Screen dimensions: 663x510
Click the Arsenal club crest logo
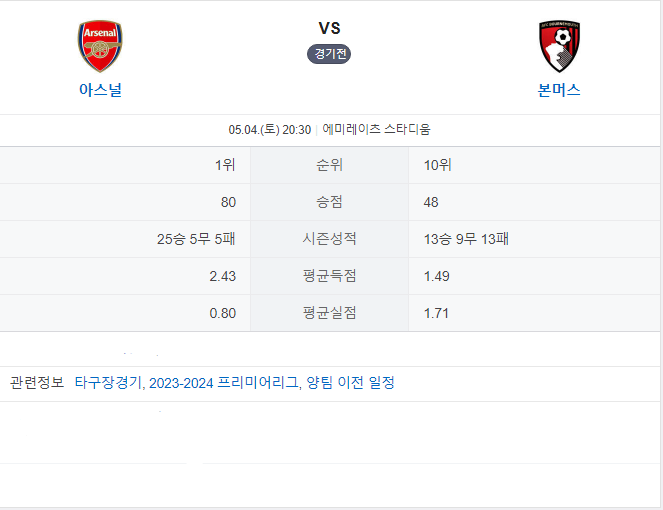[100, 46]
